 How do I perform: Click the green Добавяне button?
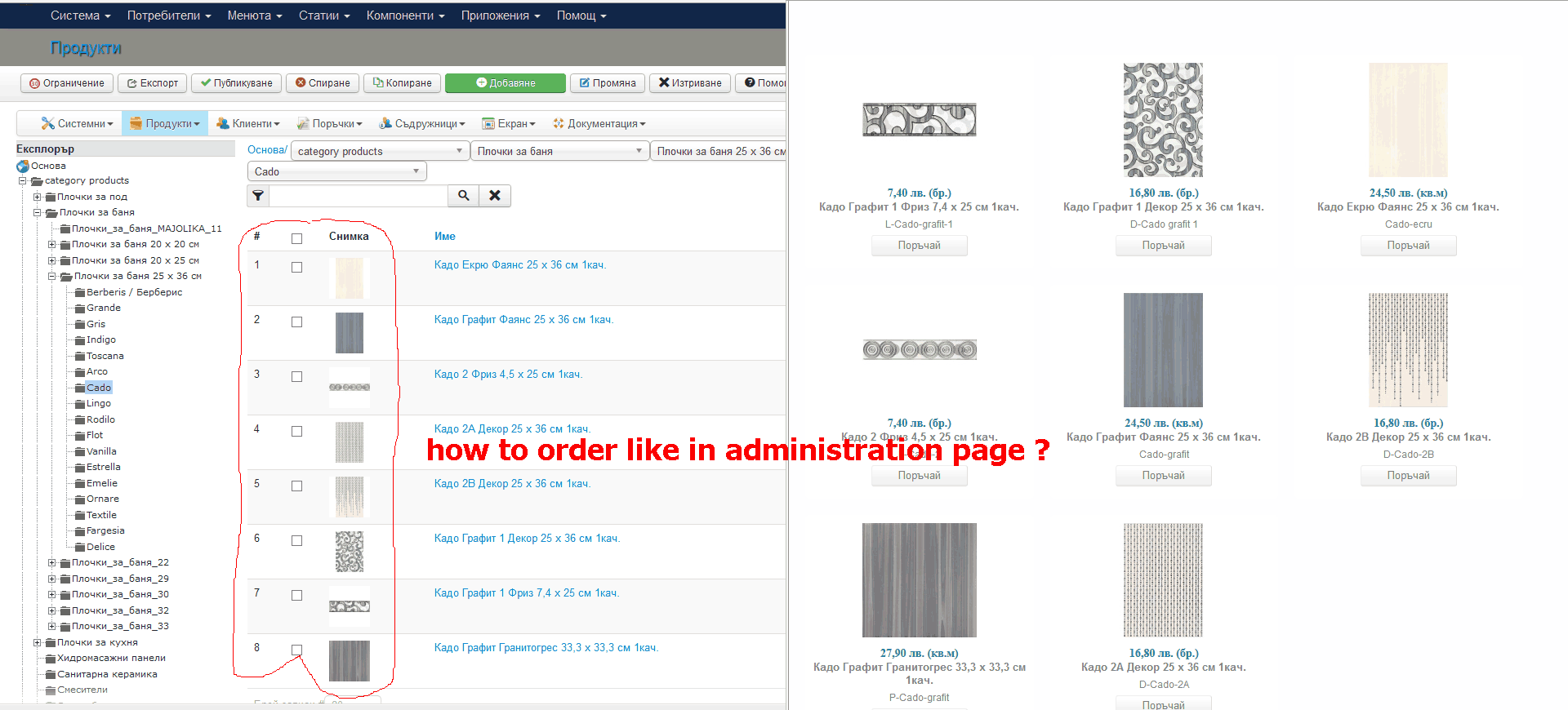(506, 83)
